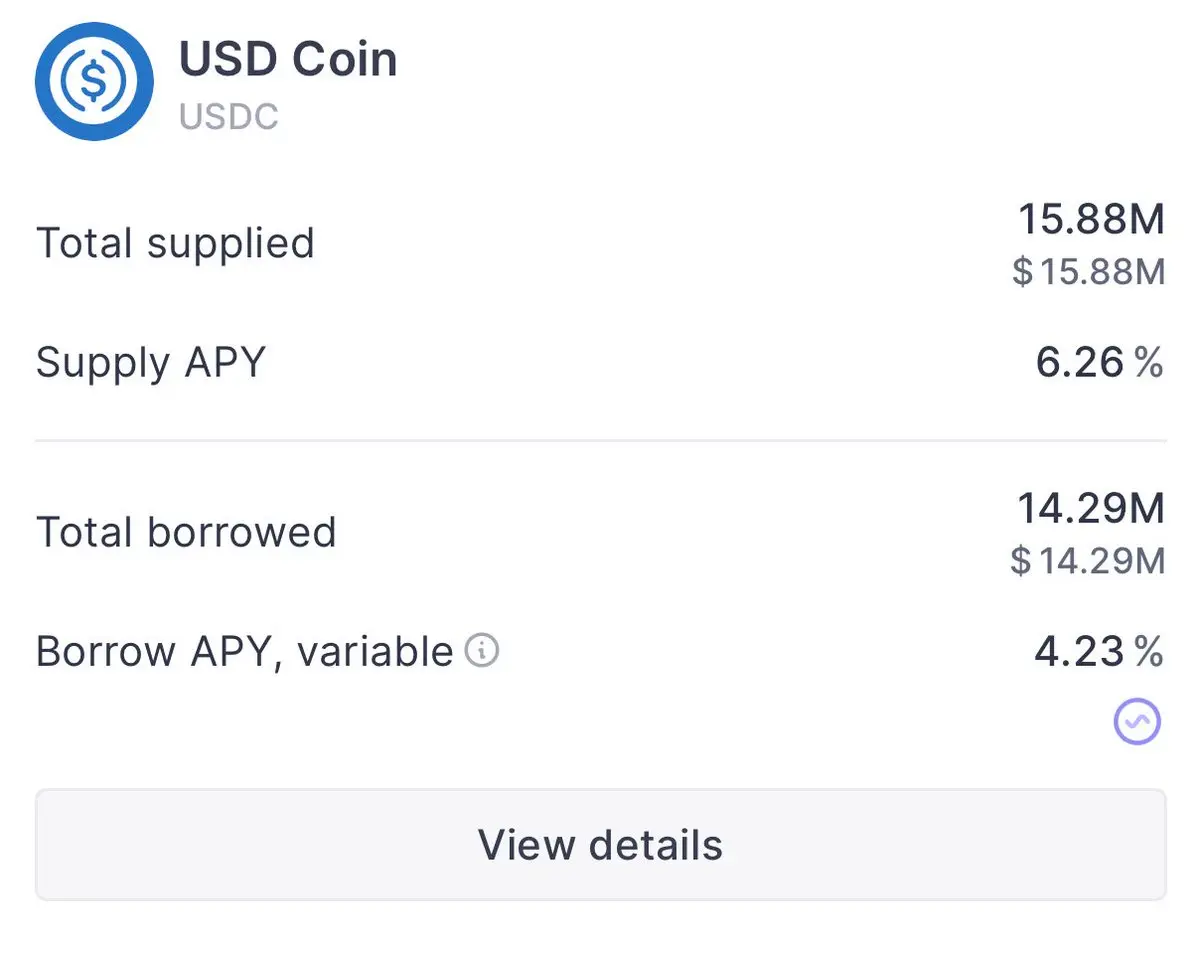Click the USD Coin title
Screen dimensions: 1199x954
288,59
